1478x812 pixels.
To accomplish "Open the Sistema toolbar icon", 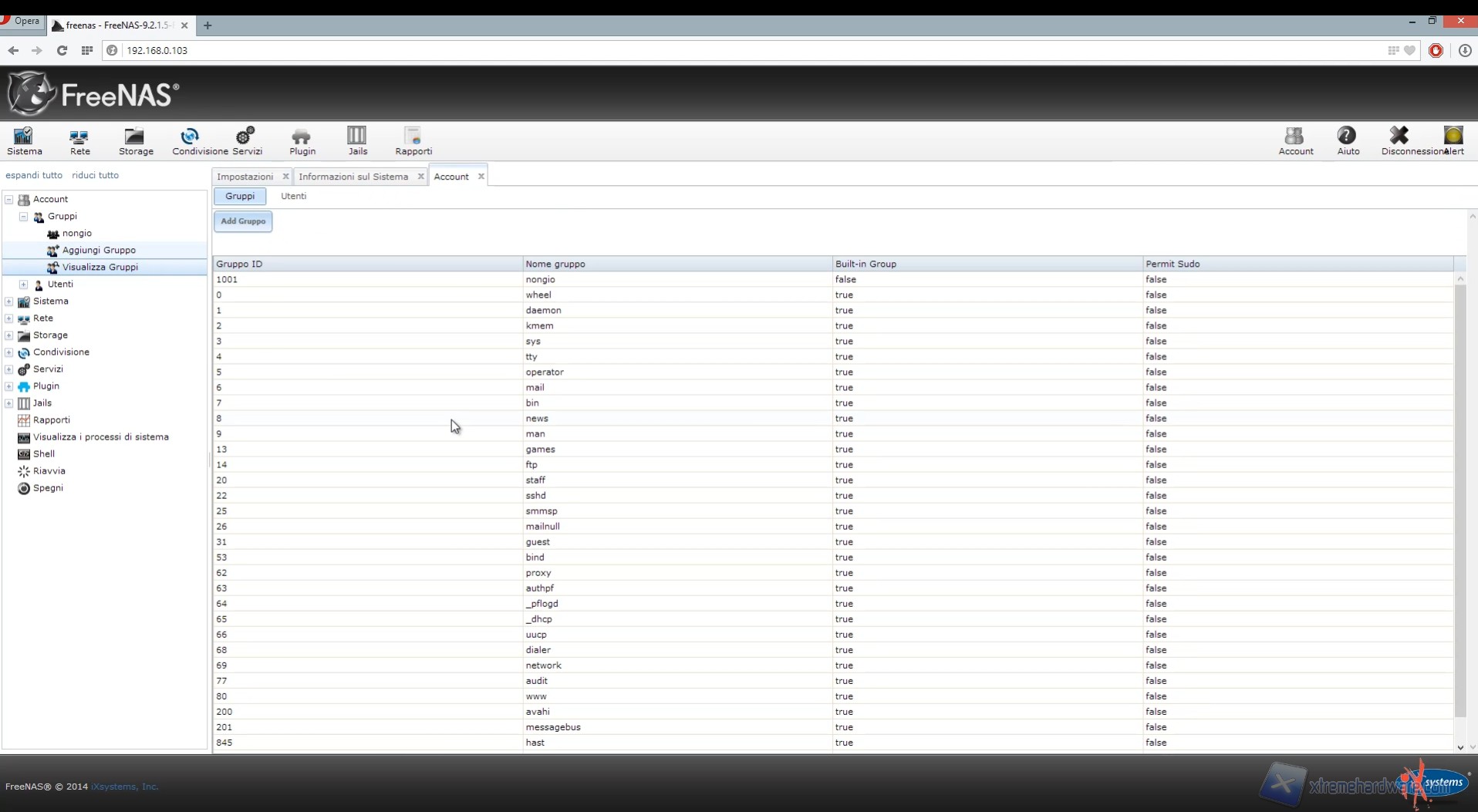I will (24, 140).
